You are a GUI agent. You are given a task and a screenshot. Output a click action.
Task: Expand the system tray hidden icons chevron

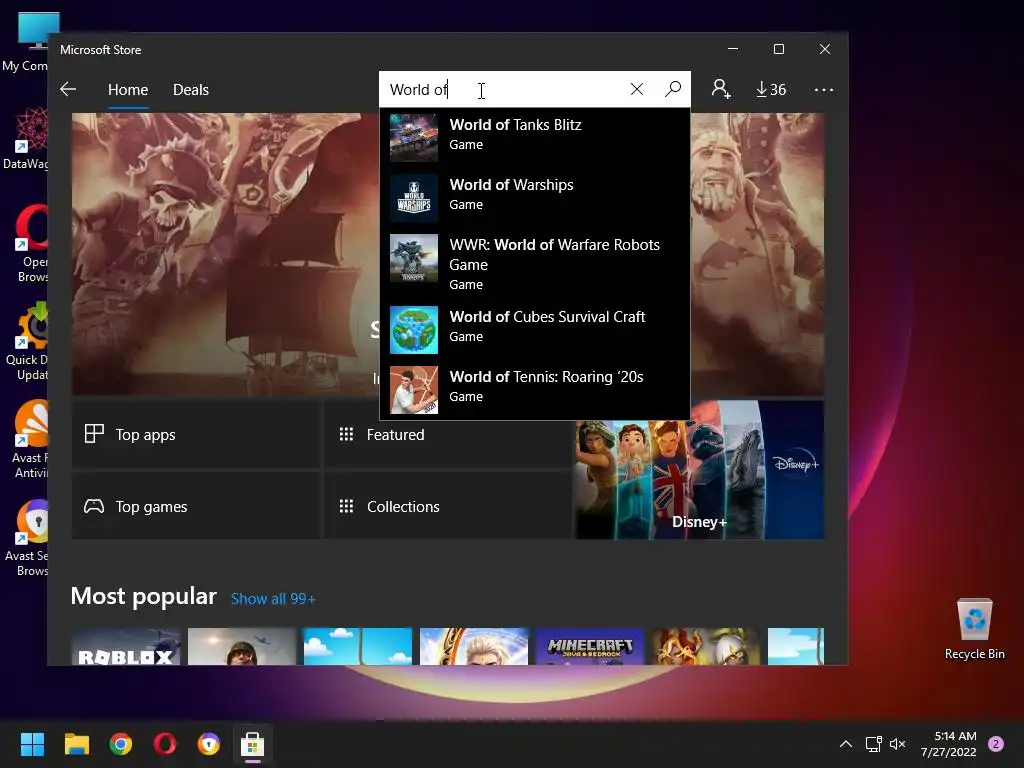[846, 744]
